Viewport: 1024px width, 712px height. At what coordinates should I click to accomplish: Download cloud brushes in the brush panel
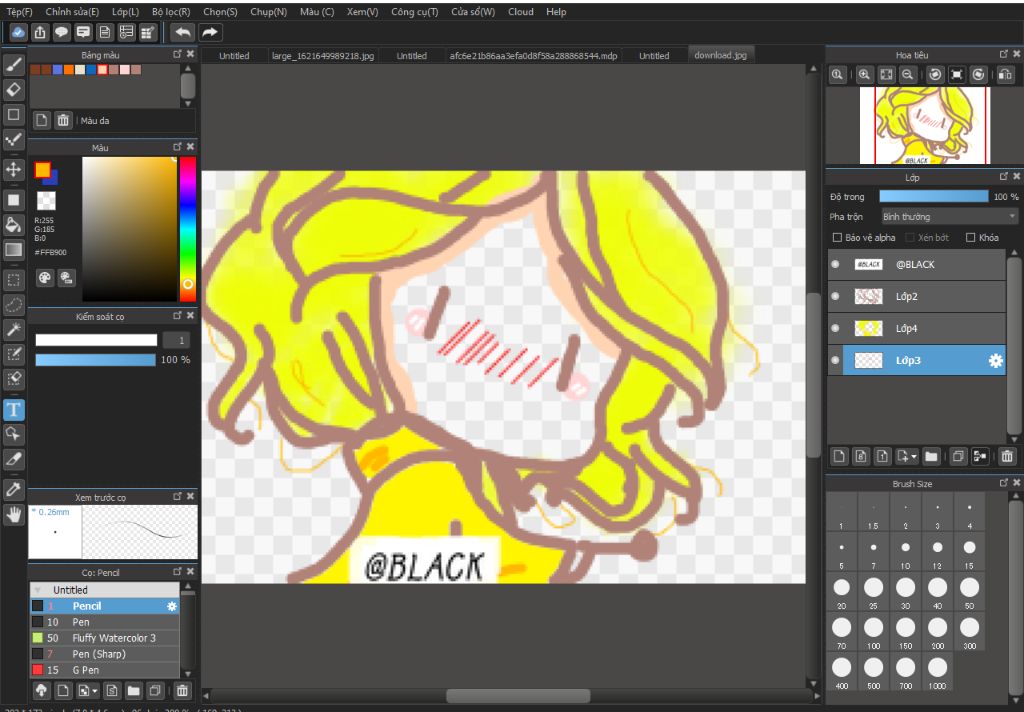click(41, 690)
